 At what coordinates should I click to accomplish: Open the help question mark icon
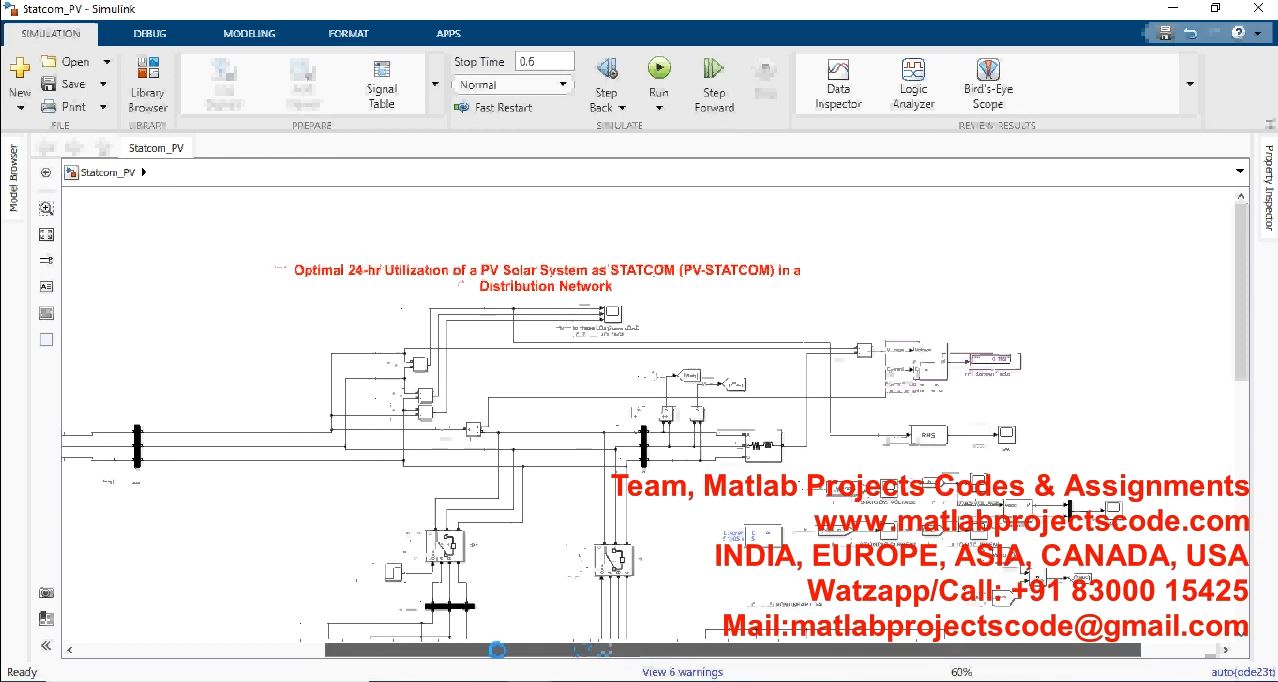click(x=1239, y=33)
